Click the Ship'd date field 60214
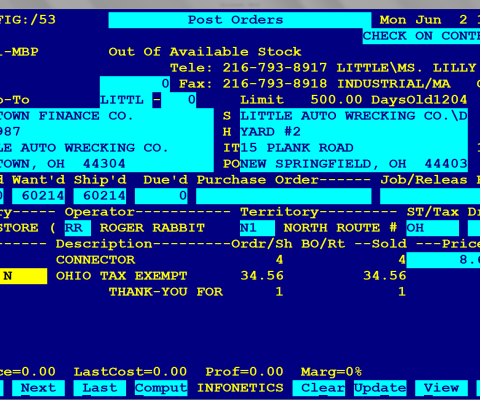The image size is (480, 400). 100,196
